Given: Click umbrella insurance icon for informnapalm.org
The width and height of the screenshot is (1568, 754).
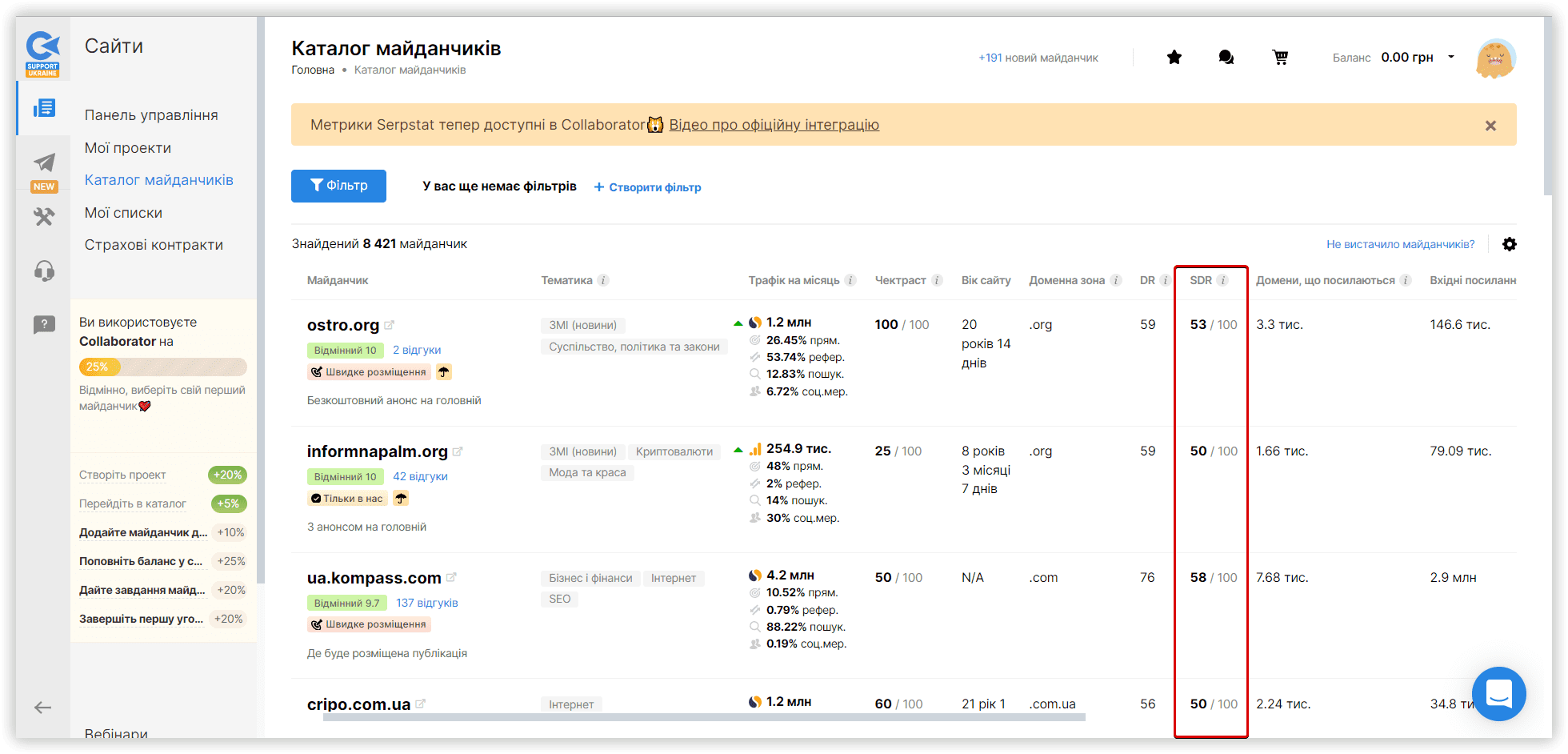Looking at the screenshot, I should click(402, 498).
